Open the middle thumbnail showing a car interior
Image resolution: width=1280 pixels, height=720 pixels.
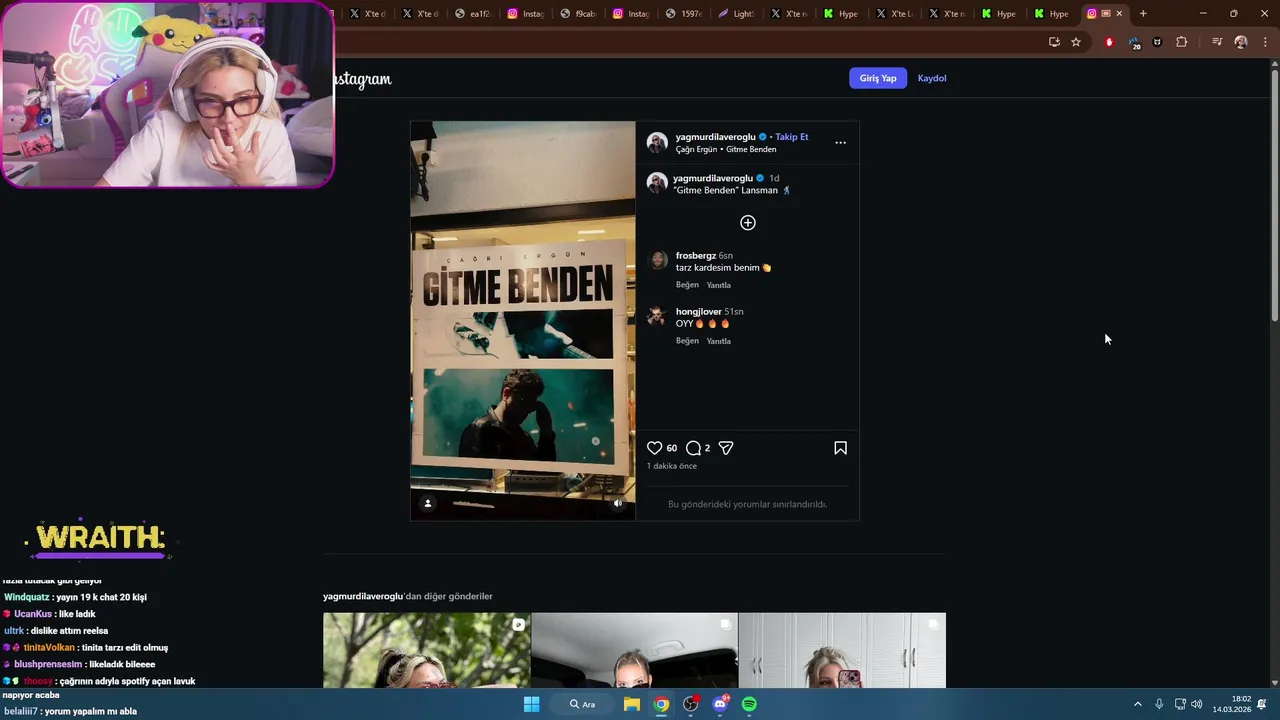[634, 650]
